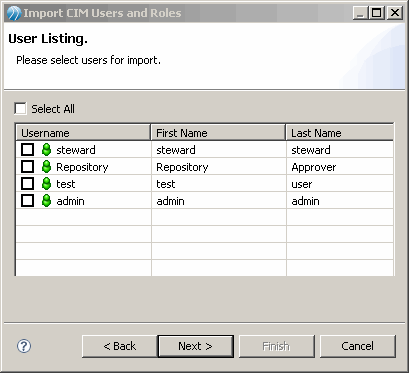Enable the Select All checkbox
The width and height of the screenshot is (409, 373).
[x=20, y=109]
